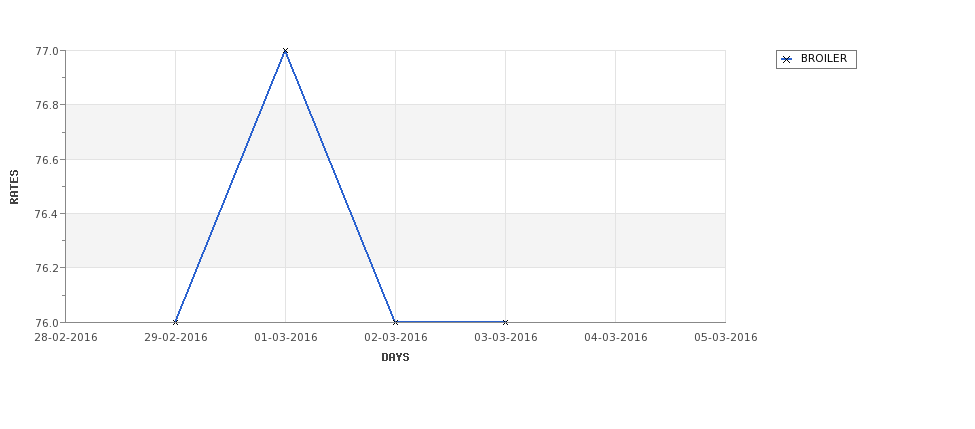Click the BROILER legend marker icon
The image size is (975, 429).
(x=787, y=59)
